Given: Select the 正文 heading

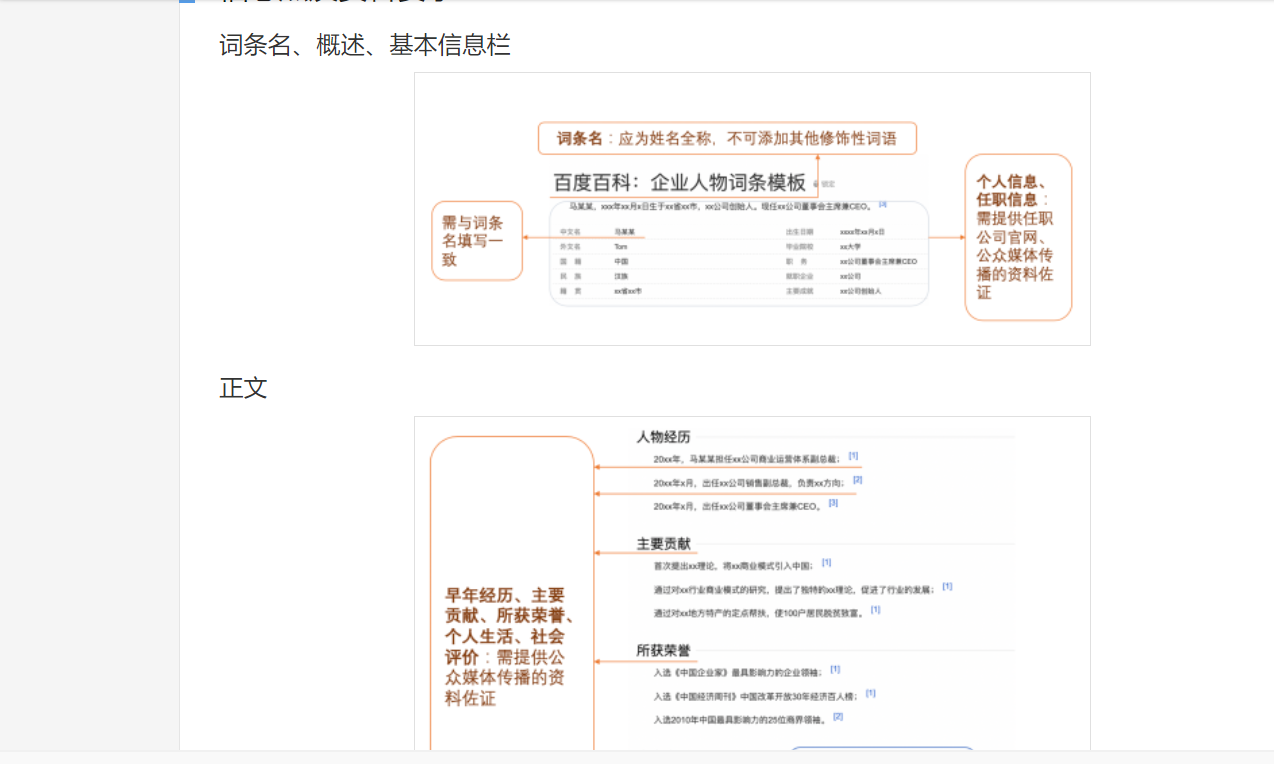Looking at the screenshot, I should pyautogui.click(x=241, y=389).
